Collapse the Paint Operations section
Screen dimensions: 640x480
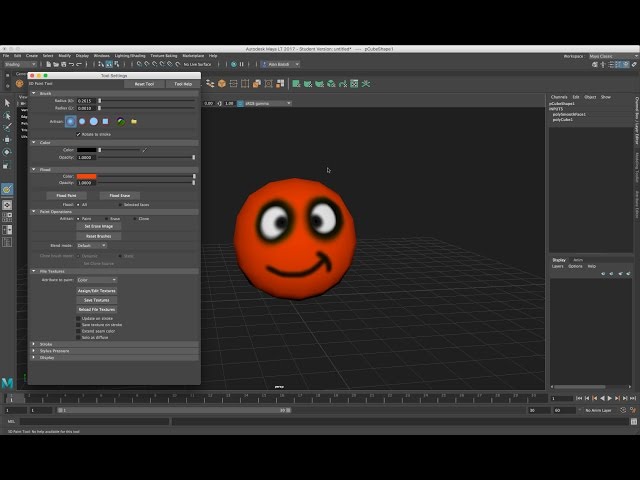tap(34, 212)
